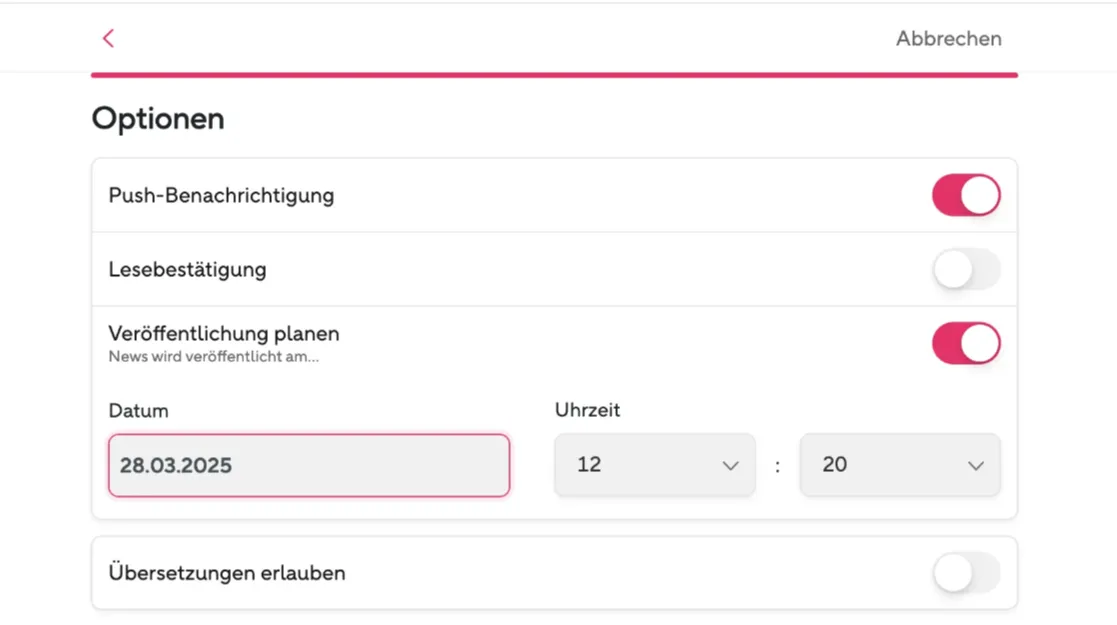Click the Datum field label

[x=138, y=410]
